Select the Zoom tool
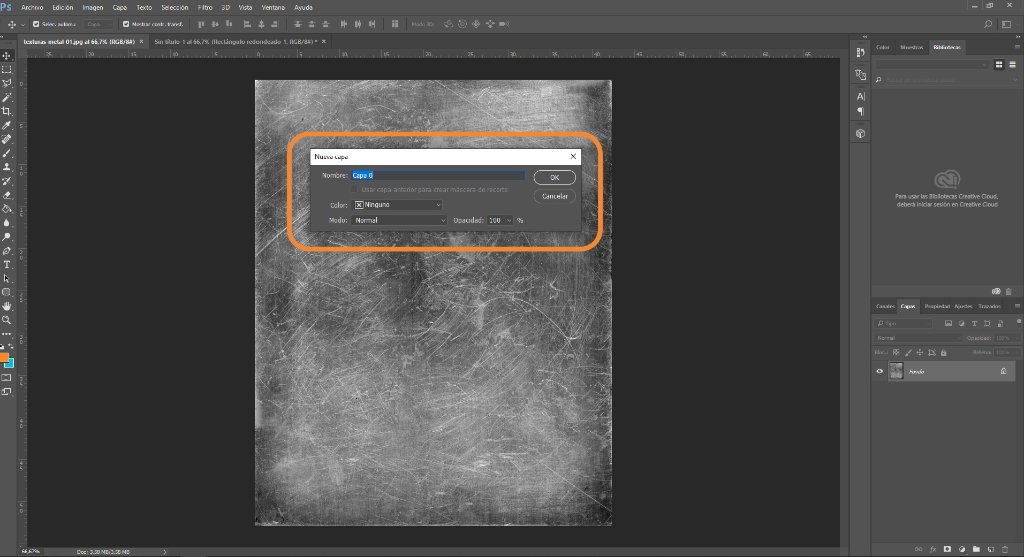This screenshot has width=1024, height=557. click(7, 320)
